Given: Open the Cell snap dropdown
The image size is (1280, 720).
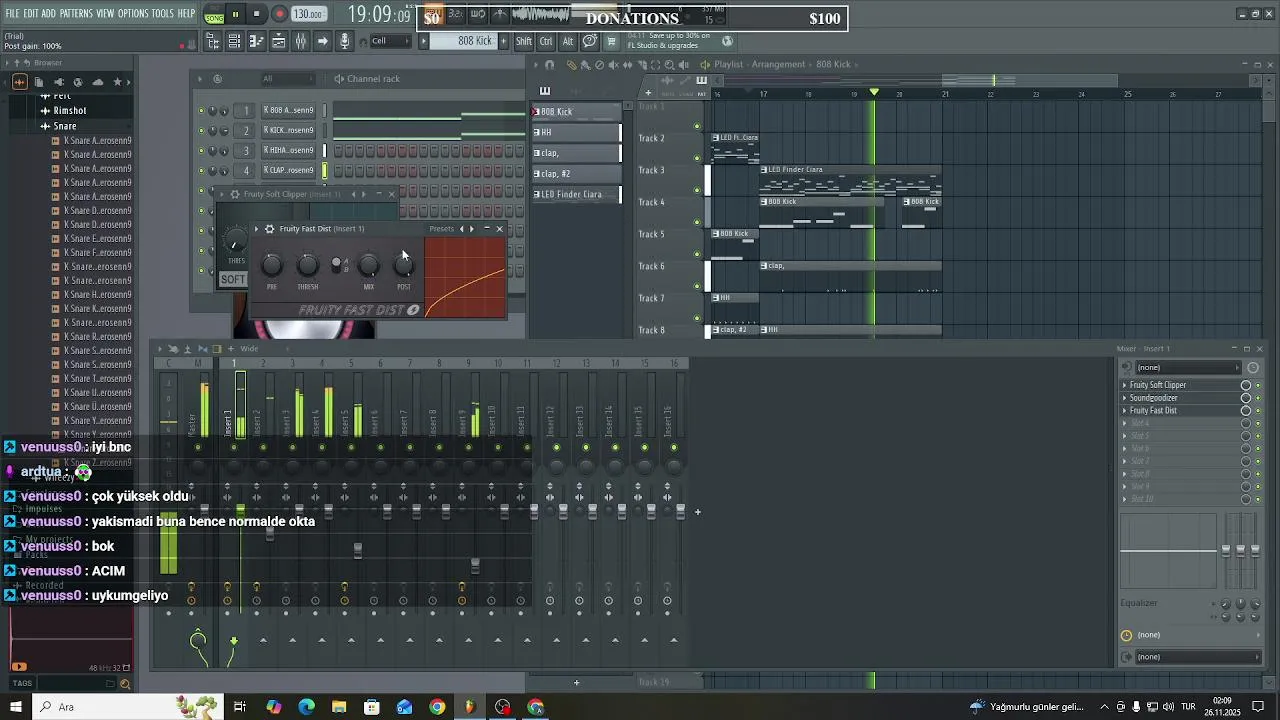Looking at the screenshot, I should click(389, 41).
